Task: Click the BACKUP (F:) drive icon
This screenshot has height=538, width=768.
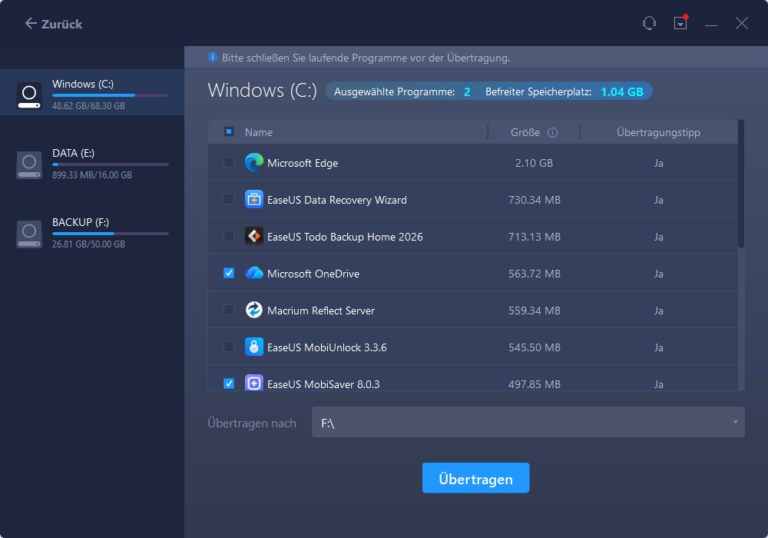Action: click(x=29, y=234)
